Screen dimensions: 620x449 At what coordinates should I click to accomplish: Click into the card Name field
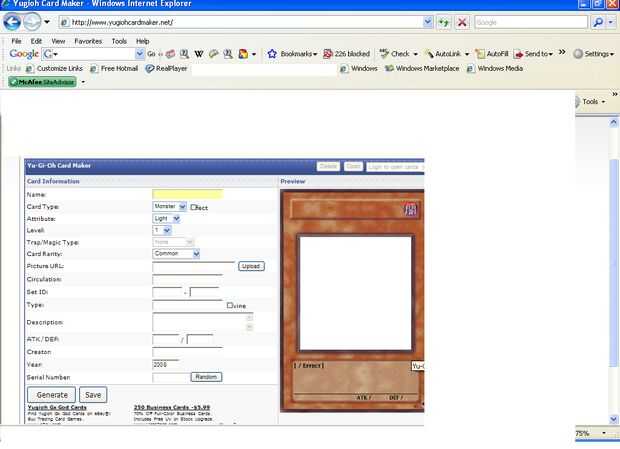187,194
